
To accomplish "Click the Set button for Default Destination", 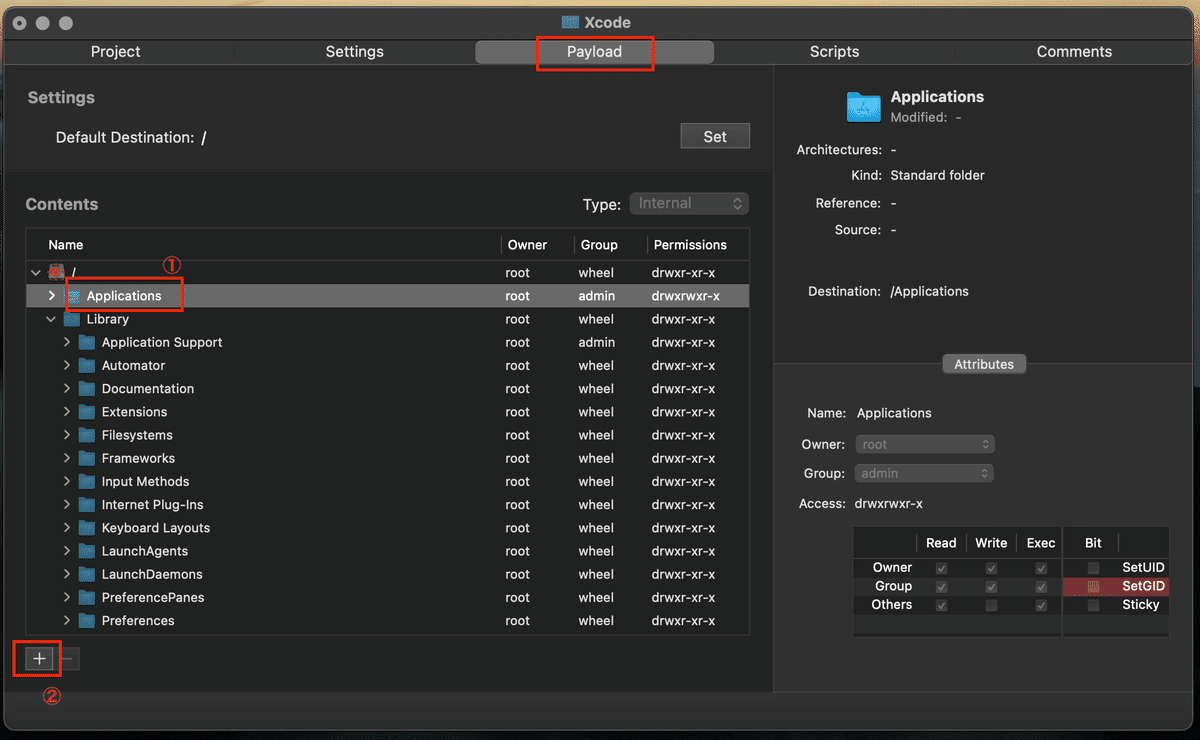I will (714, 135).
